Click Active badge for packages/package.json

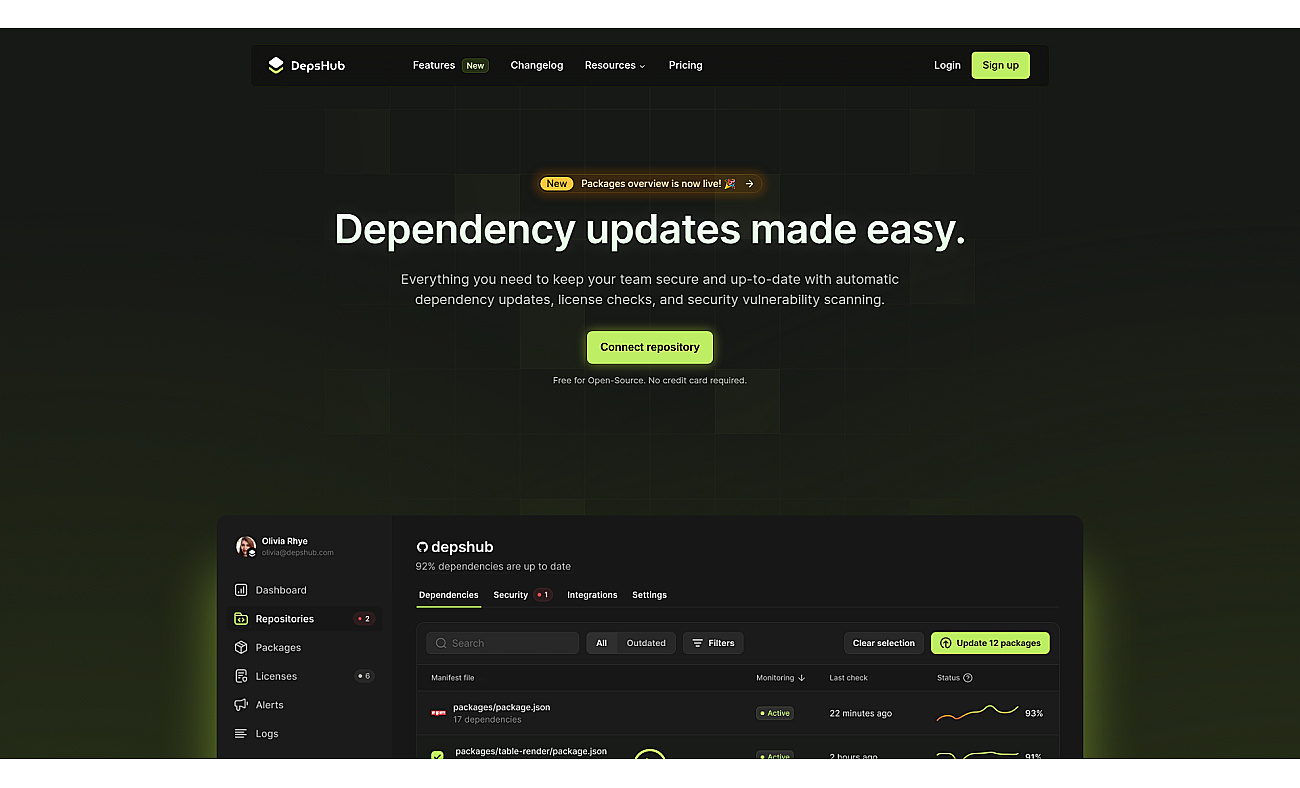click(x=775, y=713)
